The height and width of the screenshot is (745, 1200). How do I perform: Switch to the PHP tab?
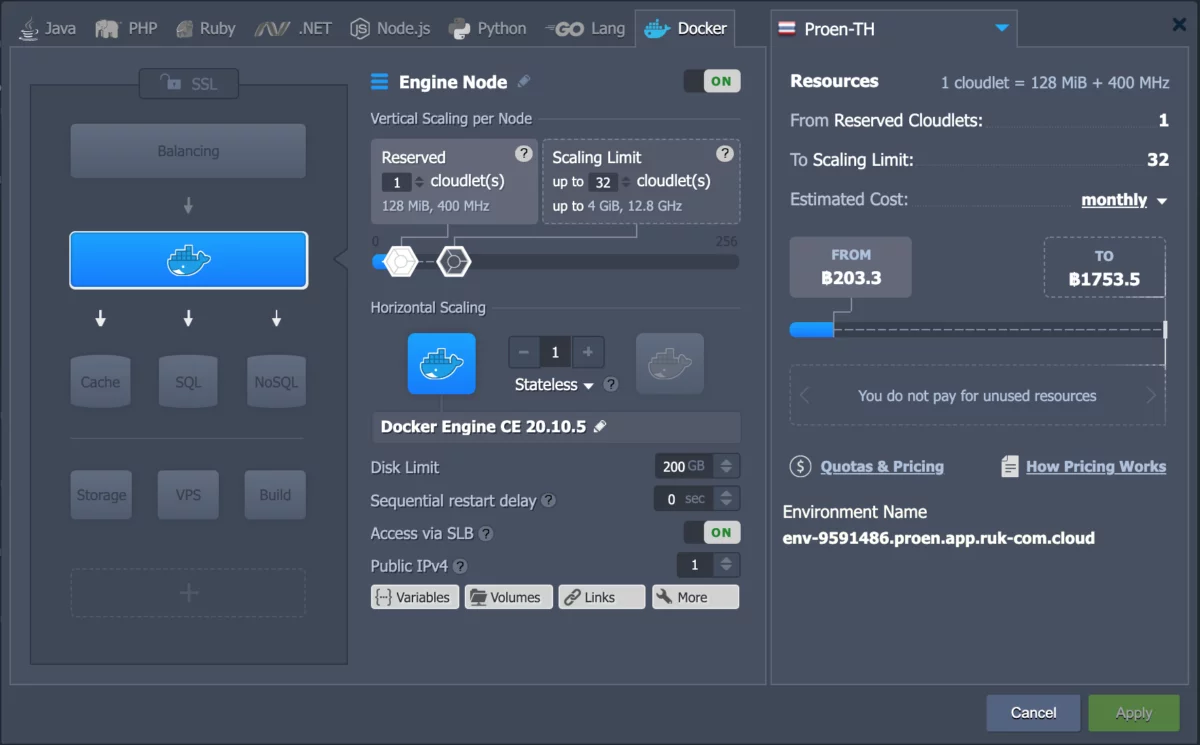[127, 28]
